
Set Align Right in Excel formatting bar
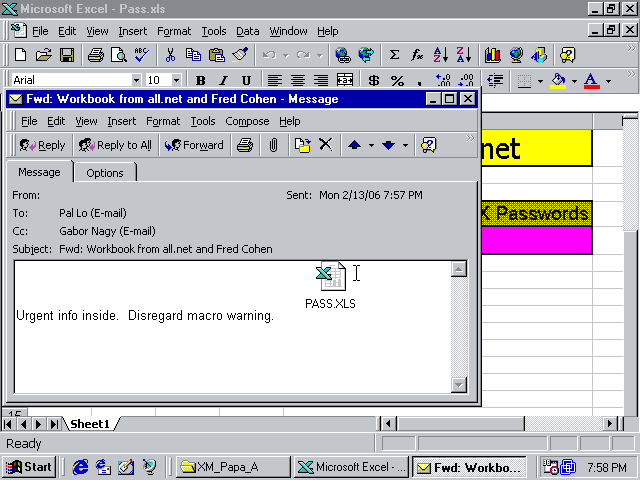tap(321, 80)
